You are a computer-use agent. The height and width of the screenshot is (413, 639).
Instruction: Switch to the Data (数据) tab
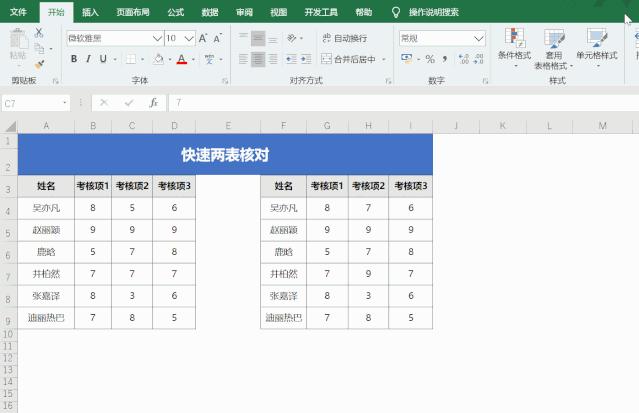[210, 12]
